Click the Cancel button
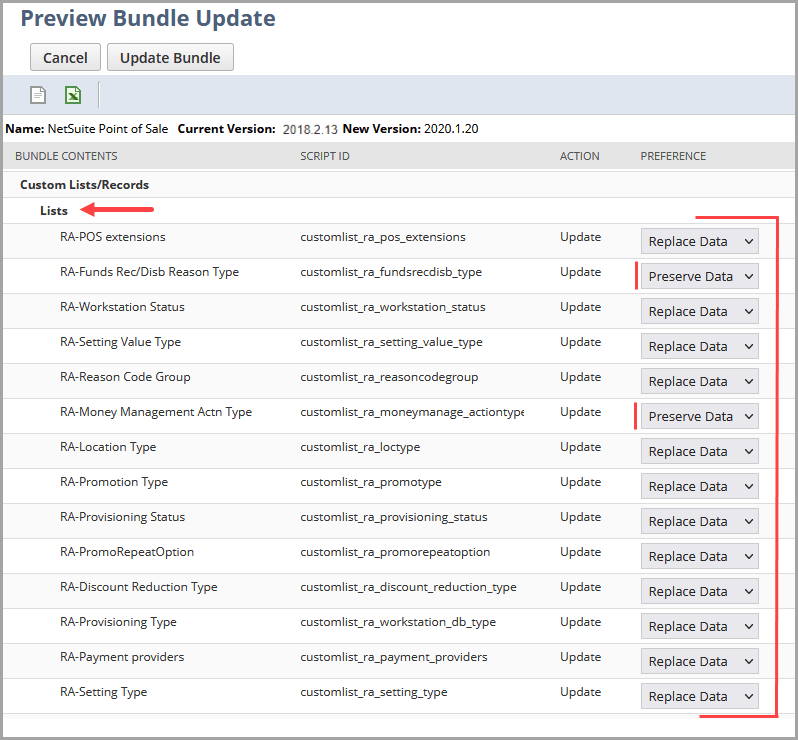Viewport: 798px width, 740px height. click(65, 58)
